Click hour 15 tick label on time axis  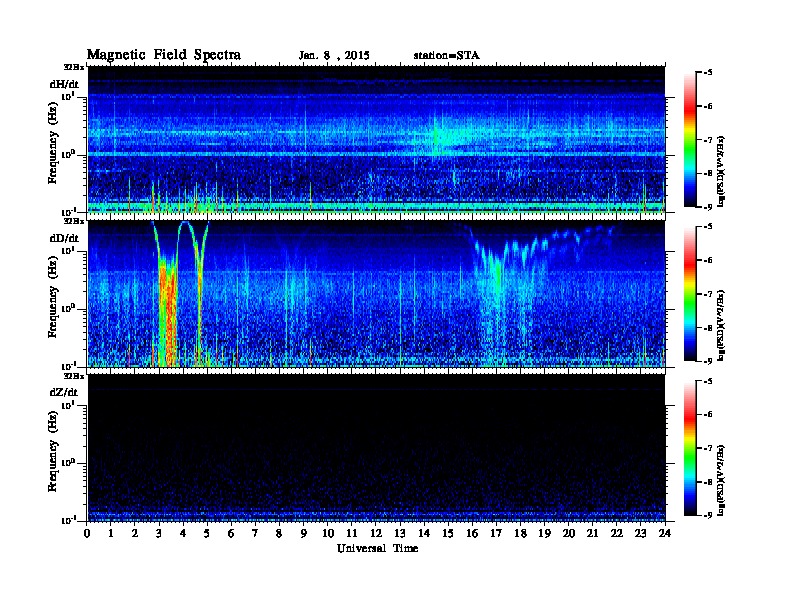click(448, 533)
